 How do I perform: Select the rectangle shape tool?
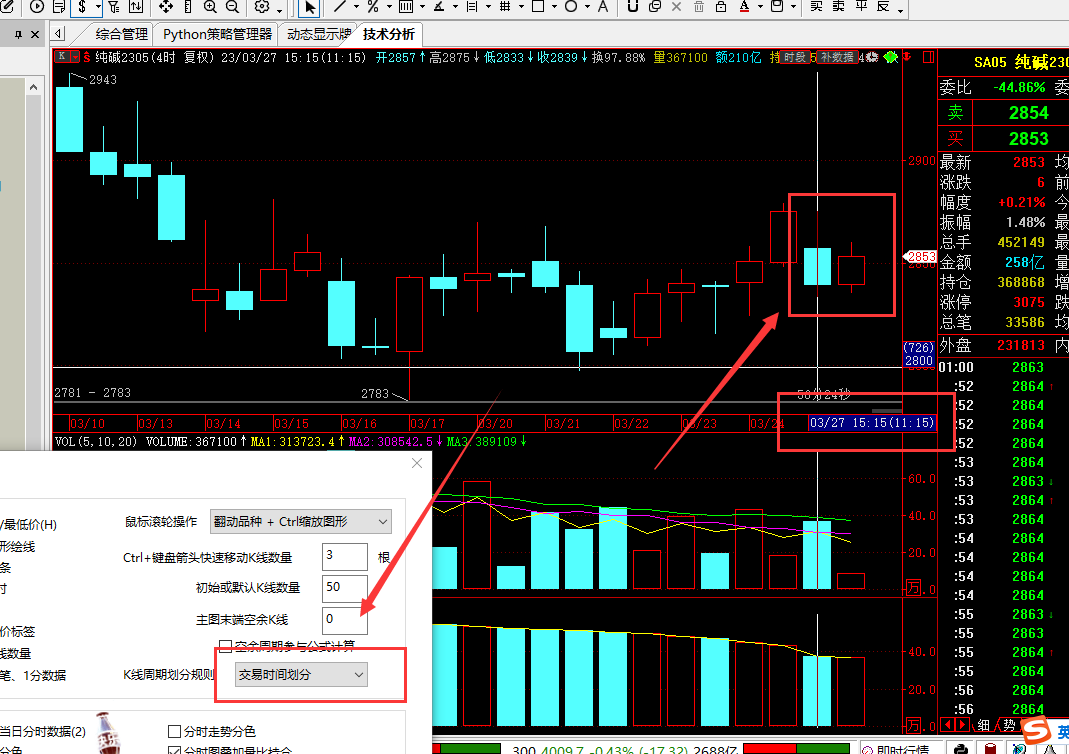[538, 7]
